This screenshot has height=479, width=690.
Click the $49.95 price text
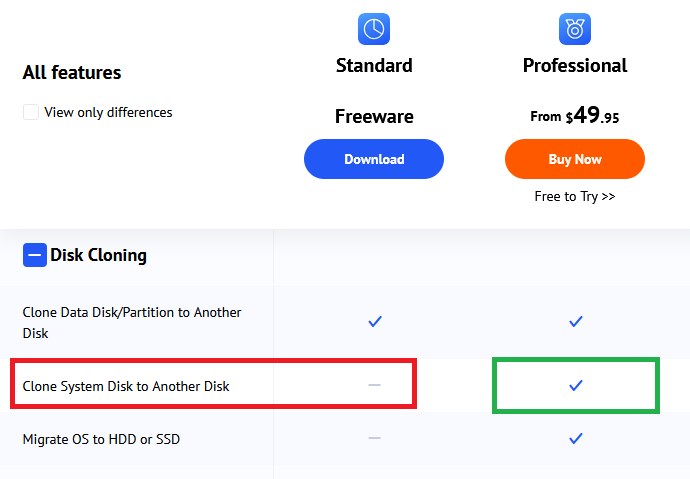592,116
